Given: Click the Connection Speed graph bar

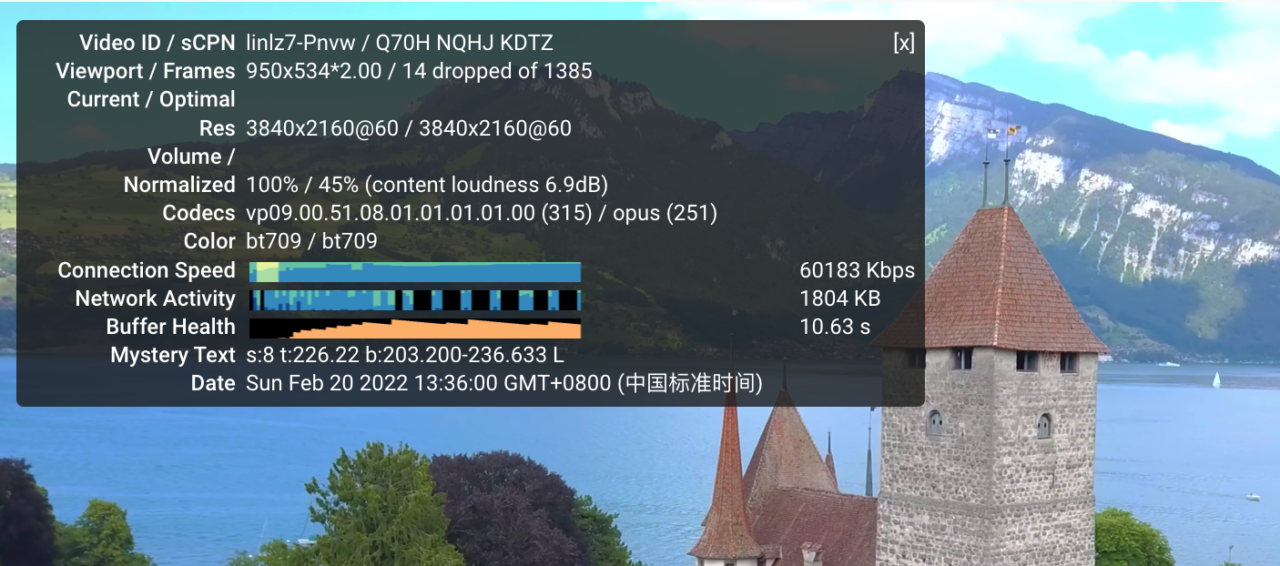Looking at the screenshot, I should [x=415, y=272].
